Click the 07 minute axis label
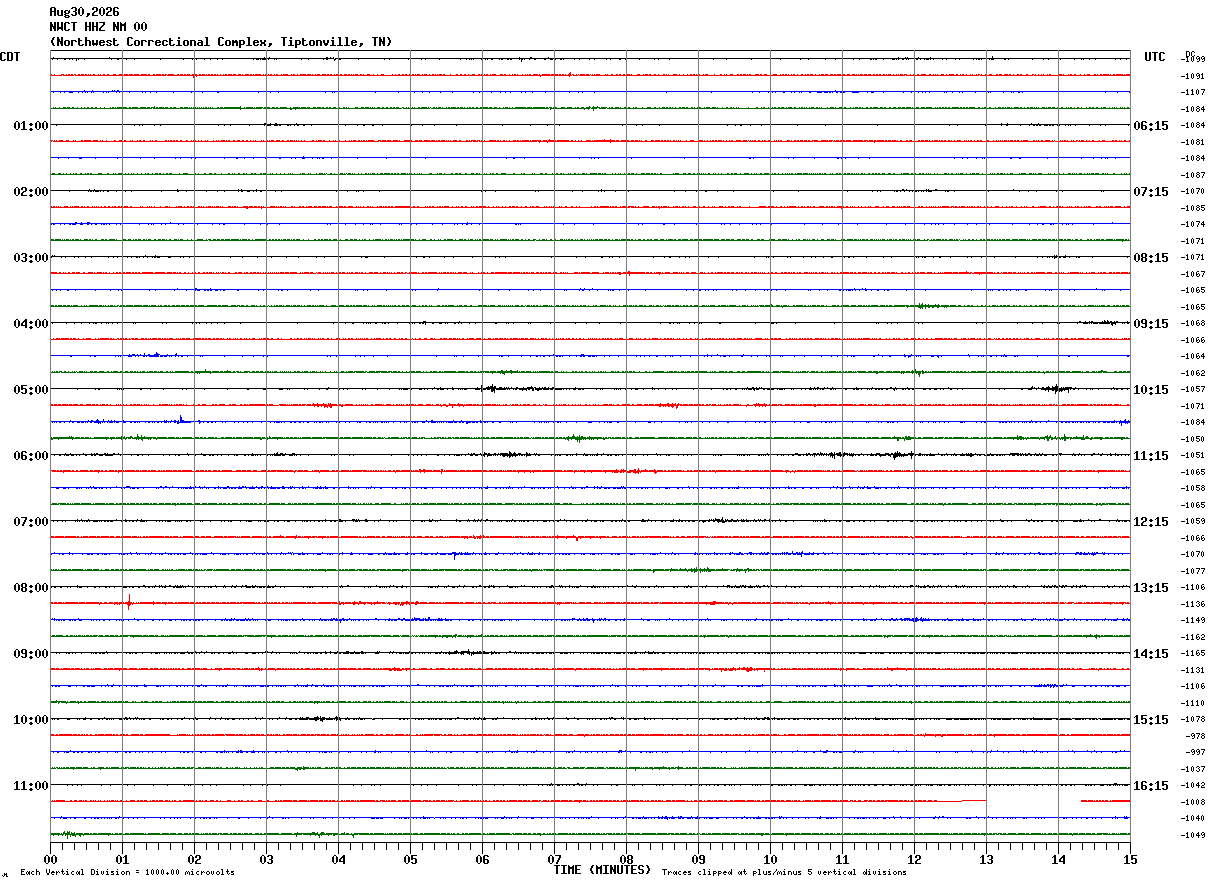 coord(554,859)
